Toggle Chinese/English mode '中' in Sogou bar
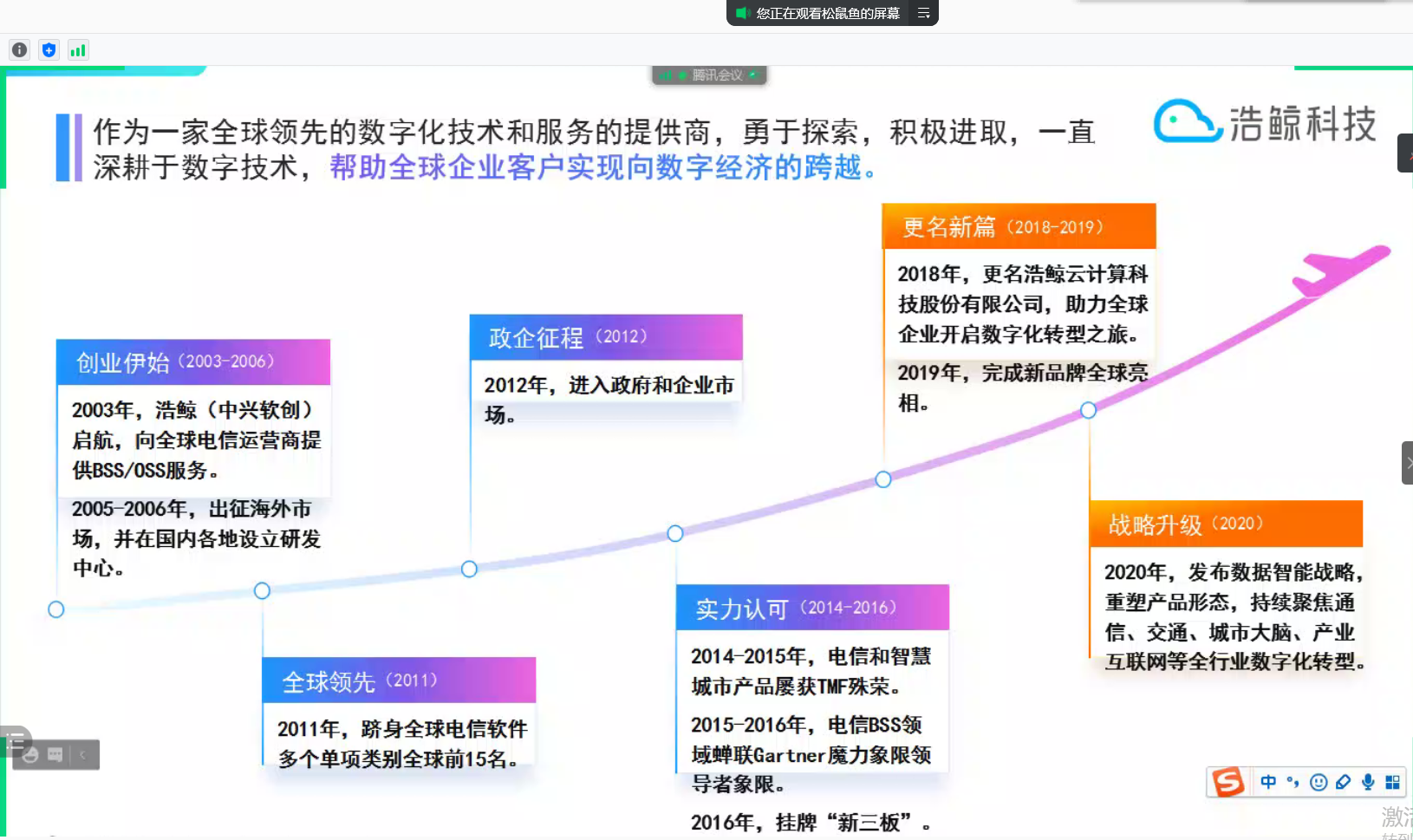Screen dimensions: 1413x840 (x=1268, y=782)
